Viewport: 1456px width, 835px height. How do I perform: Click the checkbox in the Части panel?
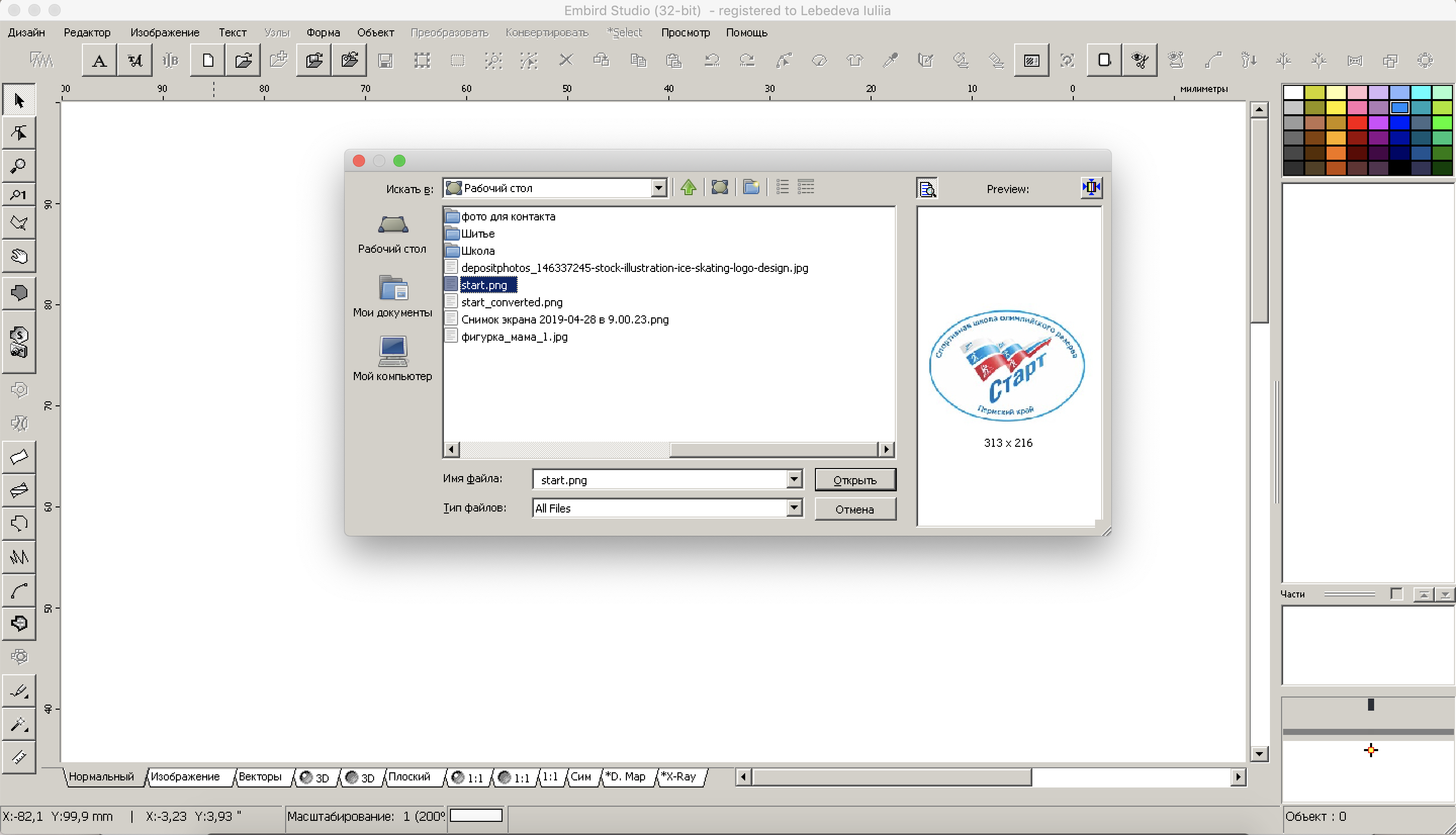point(1396,594)
